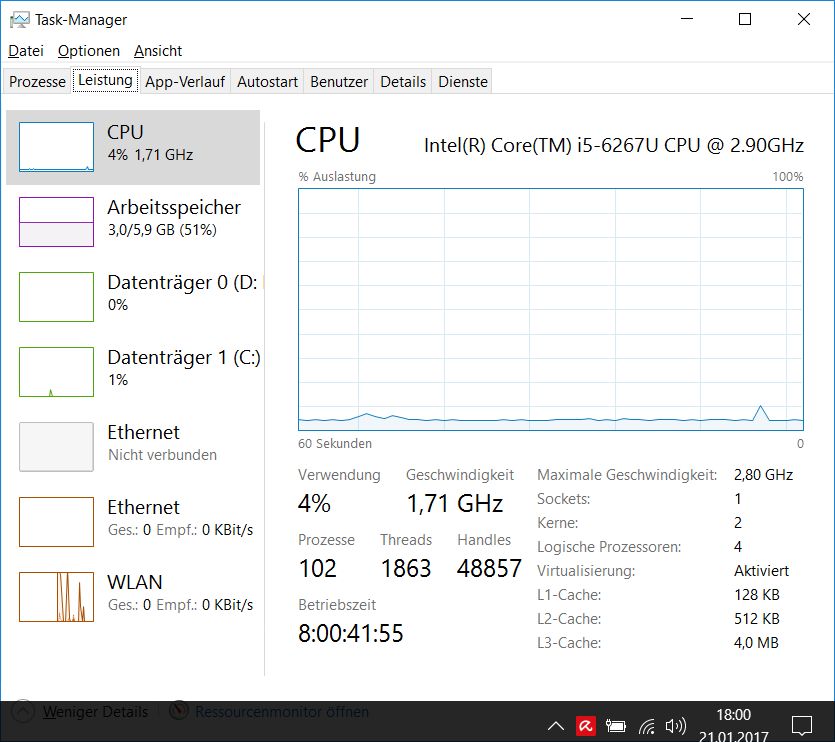Switch to the App-Verlauf tab
The width and height of the screenshot is (835, 742).
click(185, 81)
